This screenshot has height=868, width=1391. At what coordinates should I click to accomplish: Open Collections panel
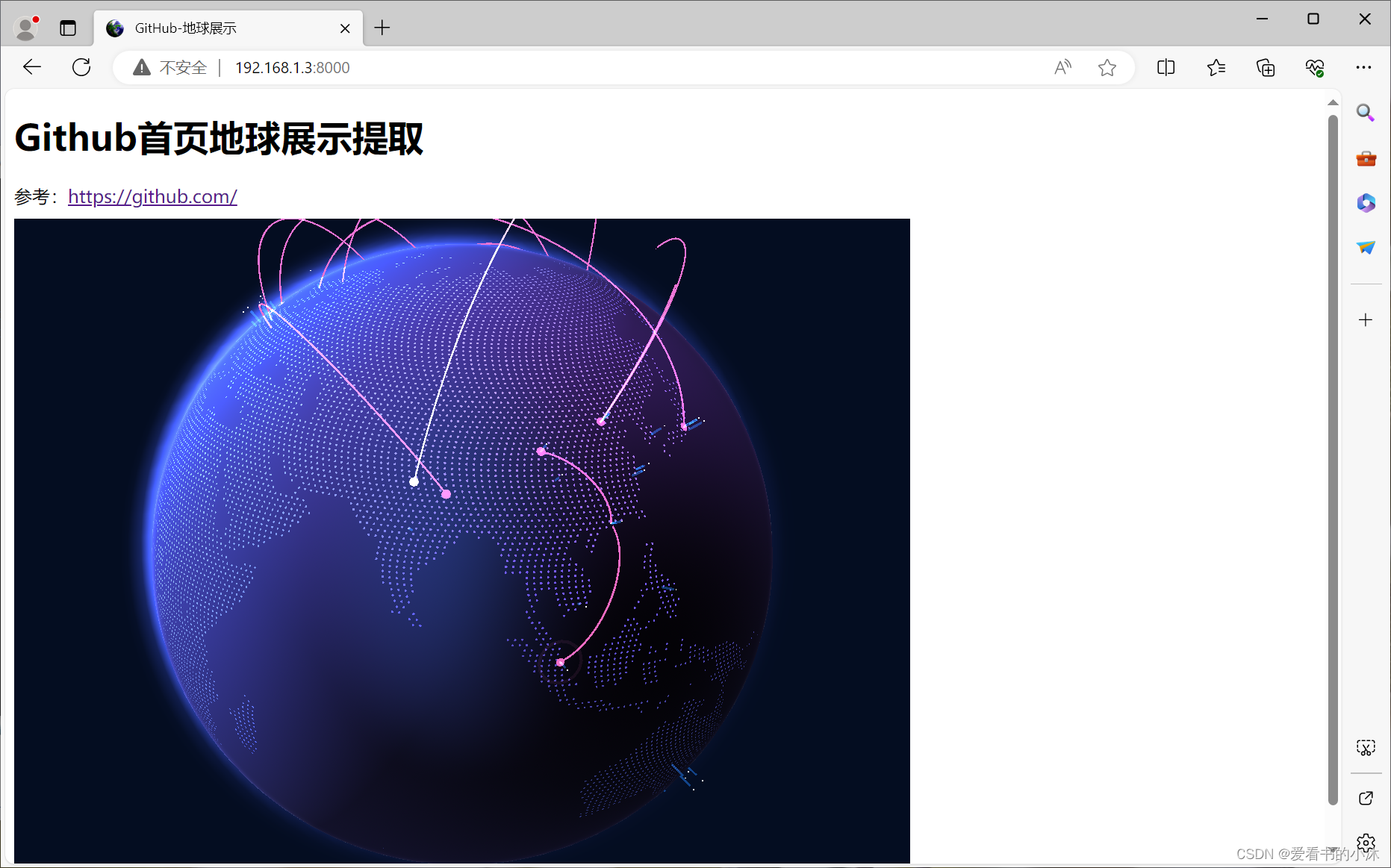click(1266, 68)
